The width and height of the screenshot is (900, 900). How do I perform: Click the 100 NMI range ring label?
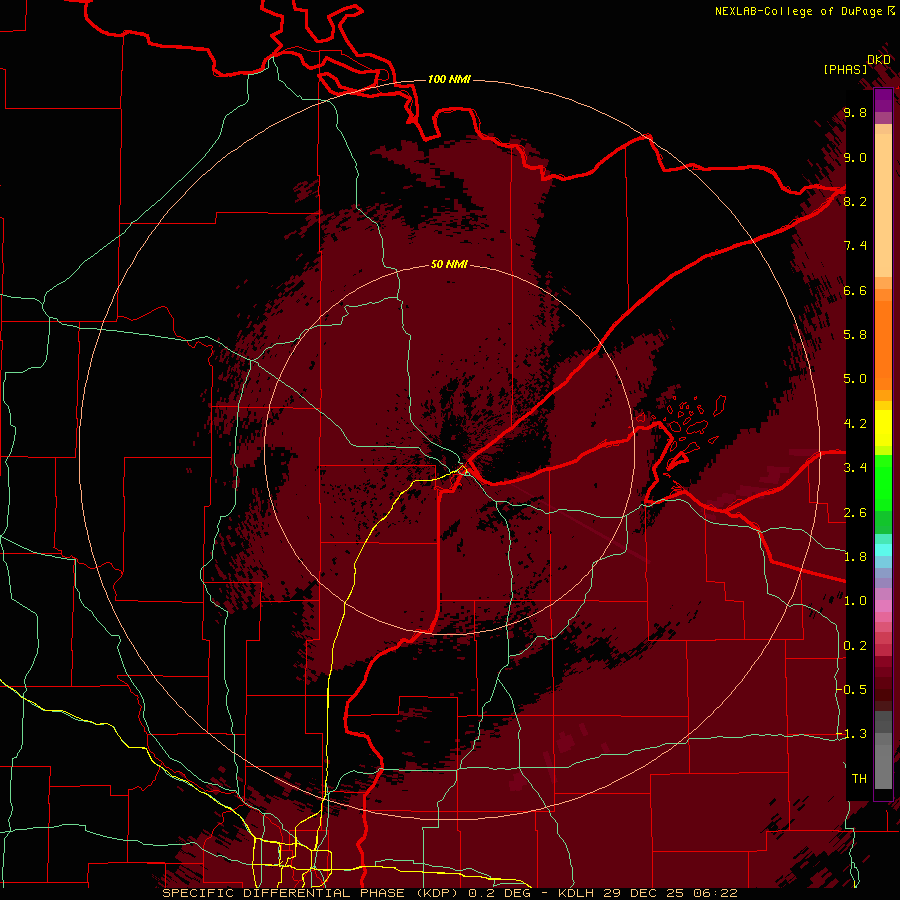coord(449,79)
